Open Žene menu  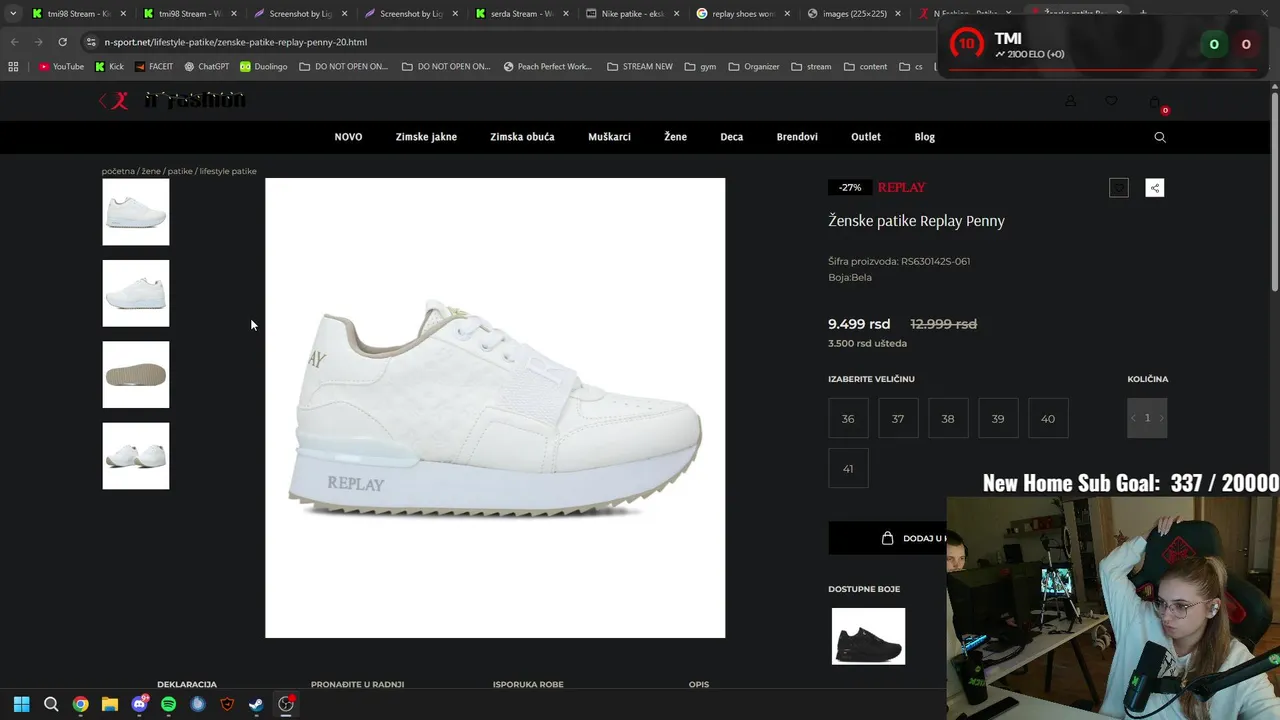point(675,137)
